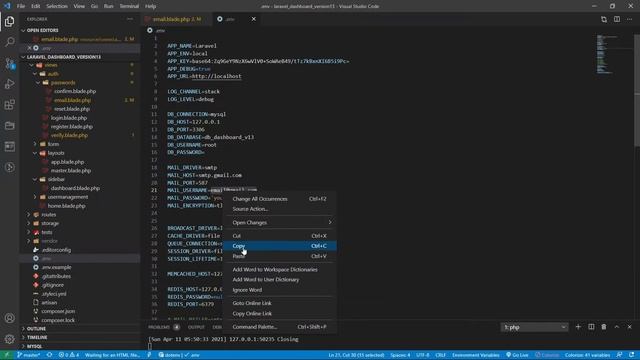Open terminal selector dropdown 1: php
Screen dimensions: 640x360
[534, 327]
